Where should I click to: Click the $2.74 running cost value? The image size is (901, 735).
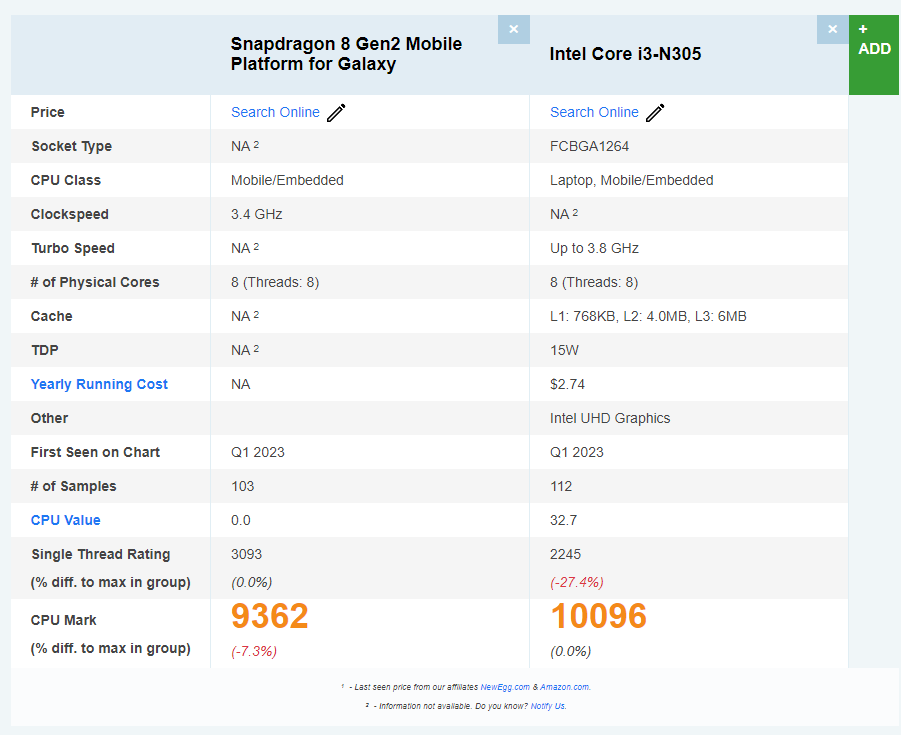pos(567,384)
